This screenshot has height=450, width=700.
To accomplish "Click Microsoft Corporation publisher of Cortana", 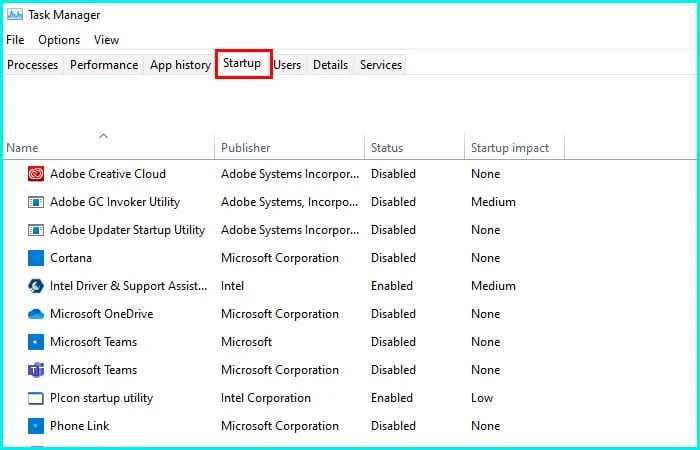I will click(279, 258).
